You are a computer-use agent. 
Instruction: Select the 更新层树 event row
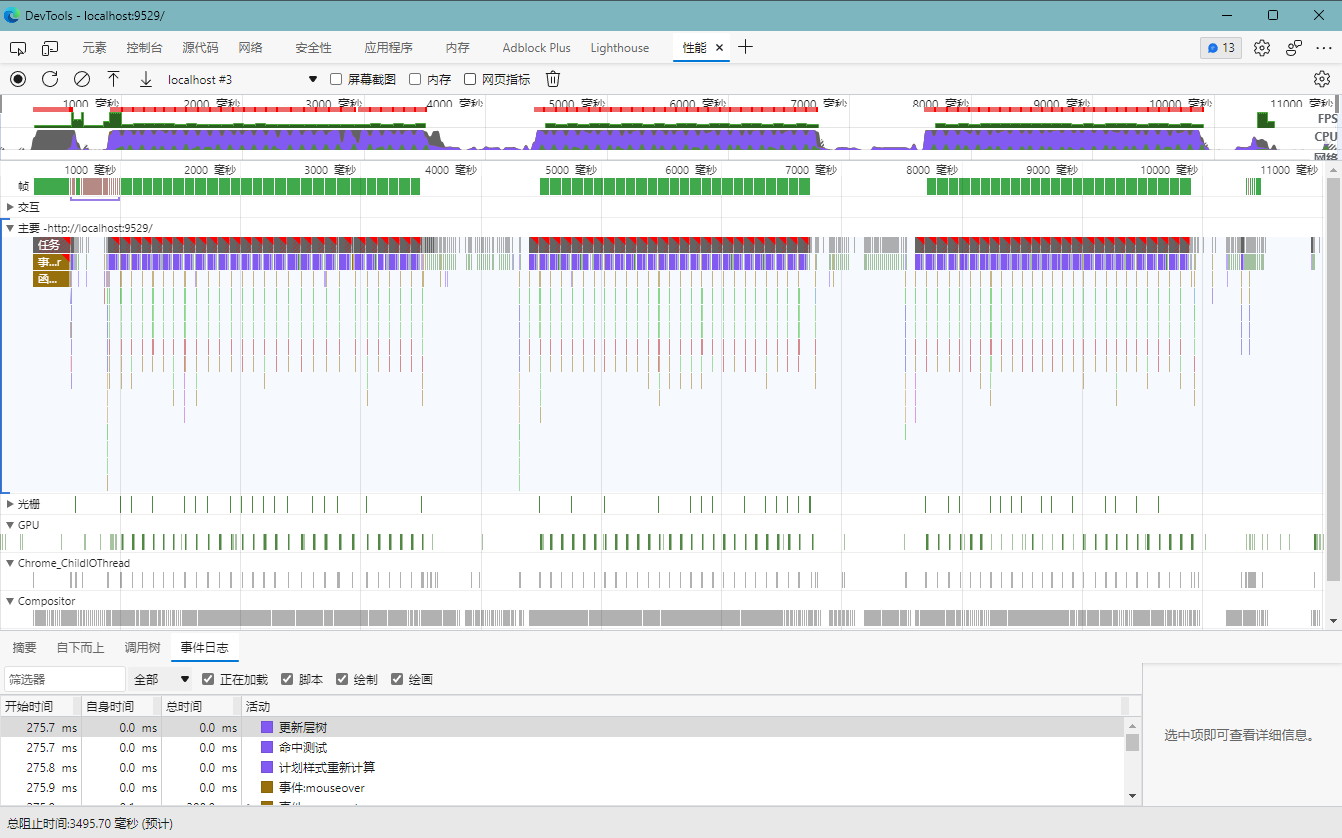coord(562,727)
